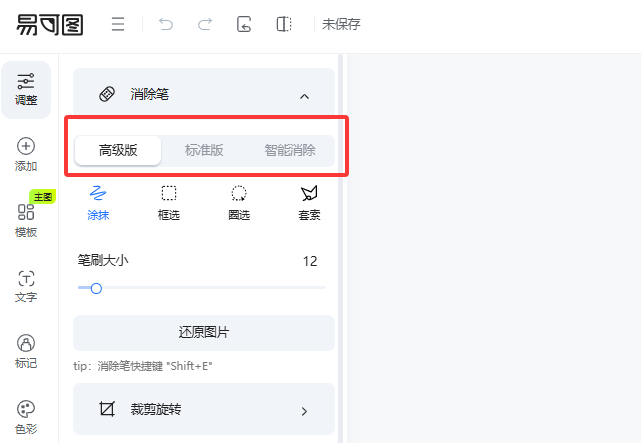This screenshot has height=443, width=641.
Task: Switch to the 智能消除 tab
Action: click(x=290, y=151)
